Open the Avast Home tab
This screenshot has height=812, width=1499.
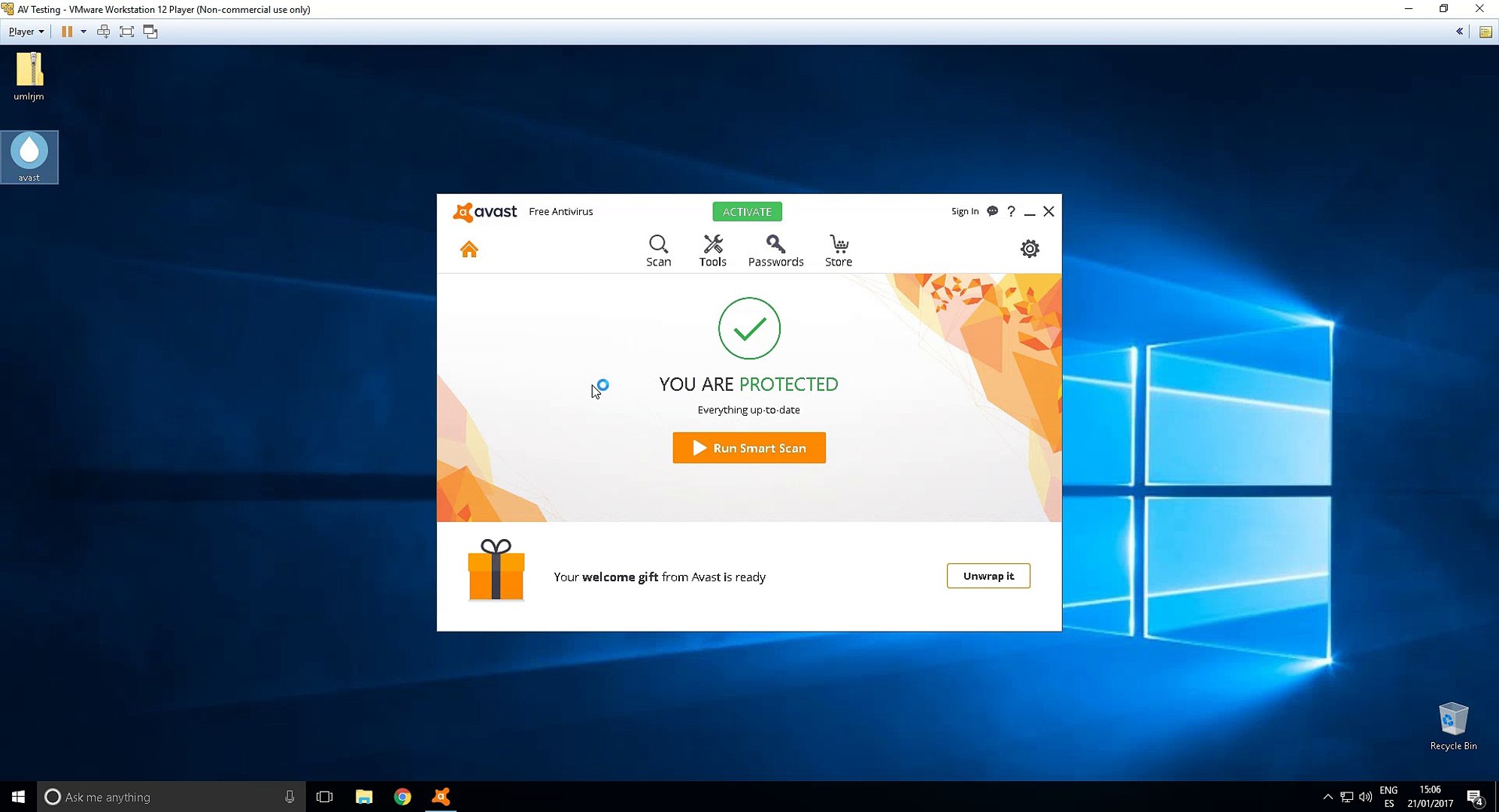click(469, 249)
